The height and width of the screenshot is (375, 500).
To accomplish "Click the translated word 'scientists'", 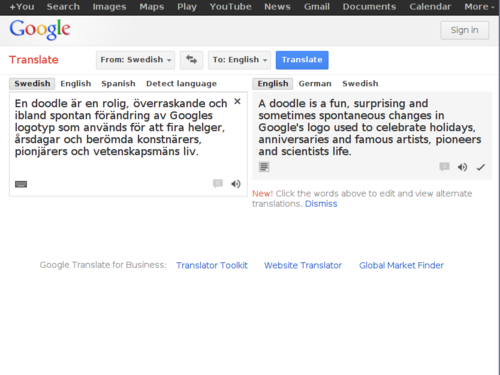I will pos(305,151).
